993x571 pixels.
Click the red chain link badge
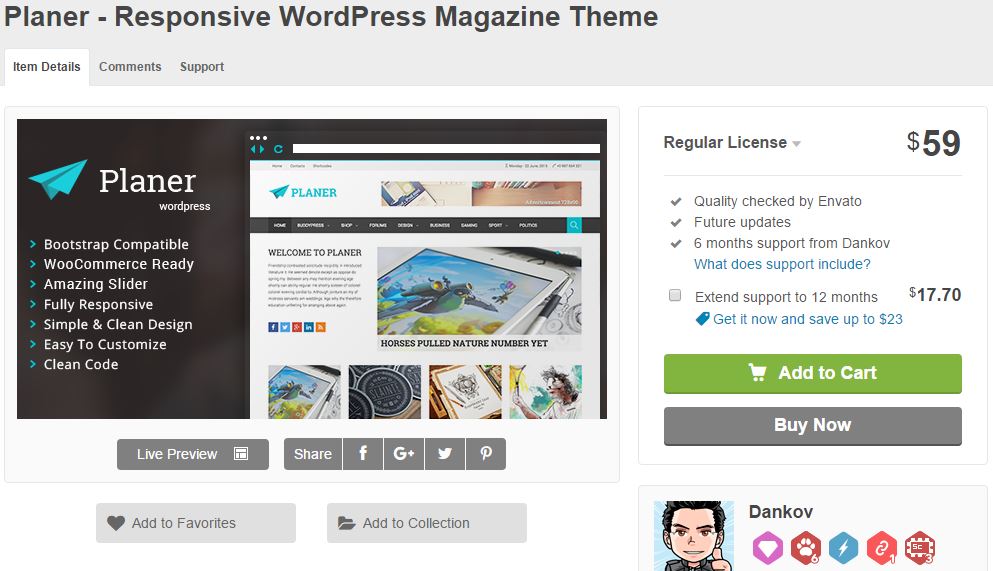(882, 548)
